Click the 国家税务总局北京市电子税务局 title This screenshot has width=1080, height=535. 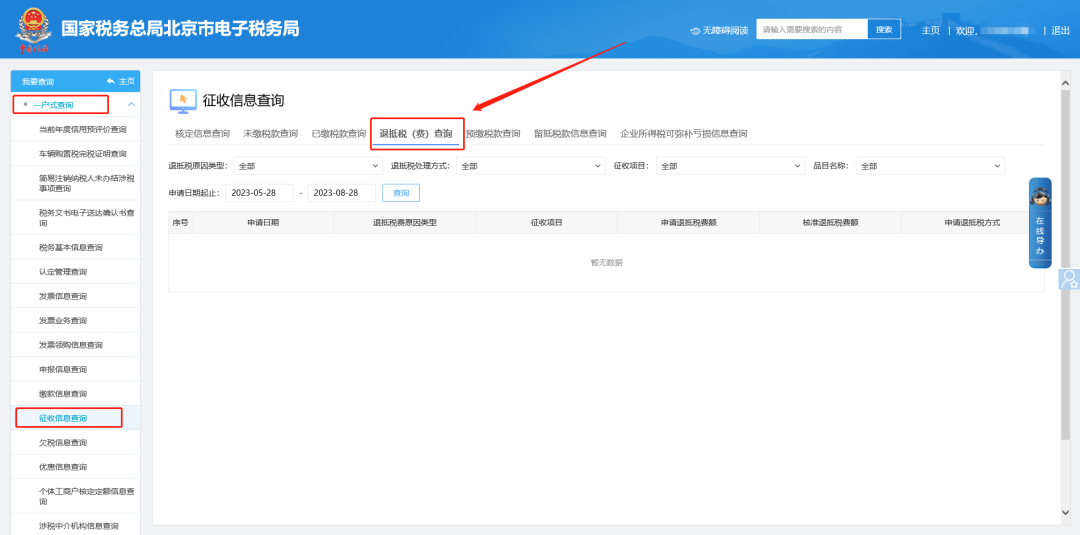(x=180, y=29)
